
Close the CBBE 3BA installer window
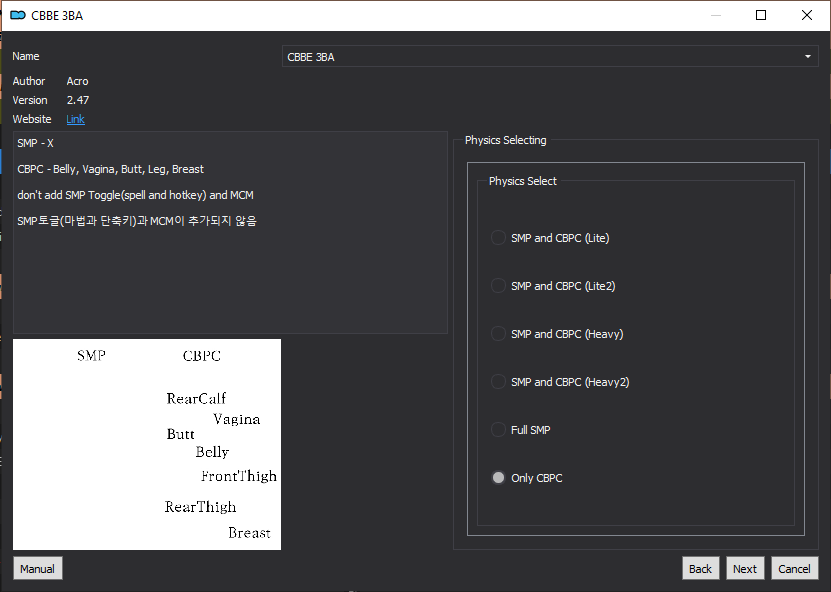pyautogui.click(x=807, y=15)
